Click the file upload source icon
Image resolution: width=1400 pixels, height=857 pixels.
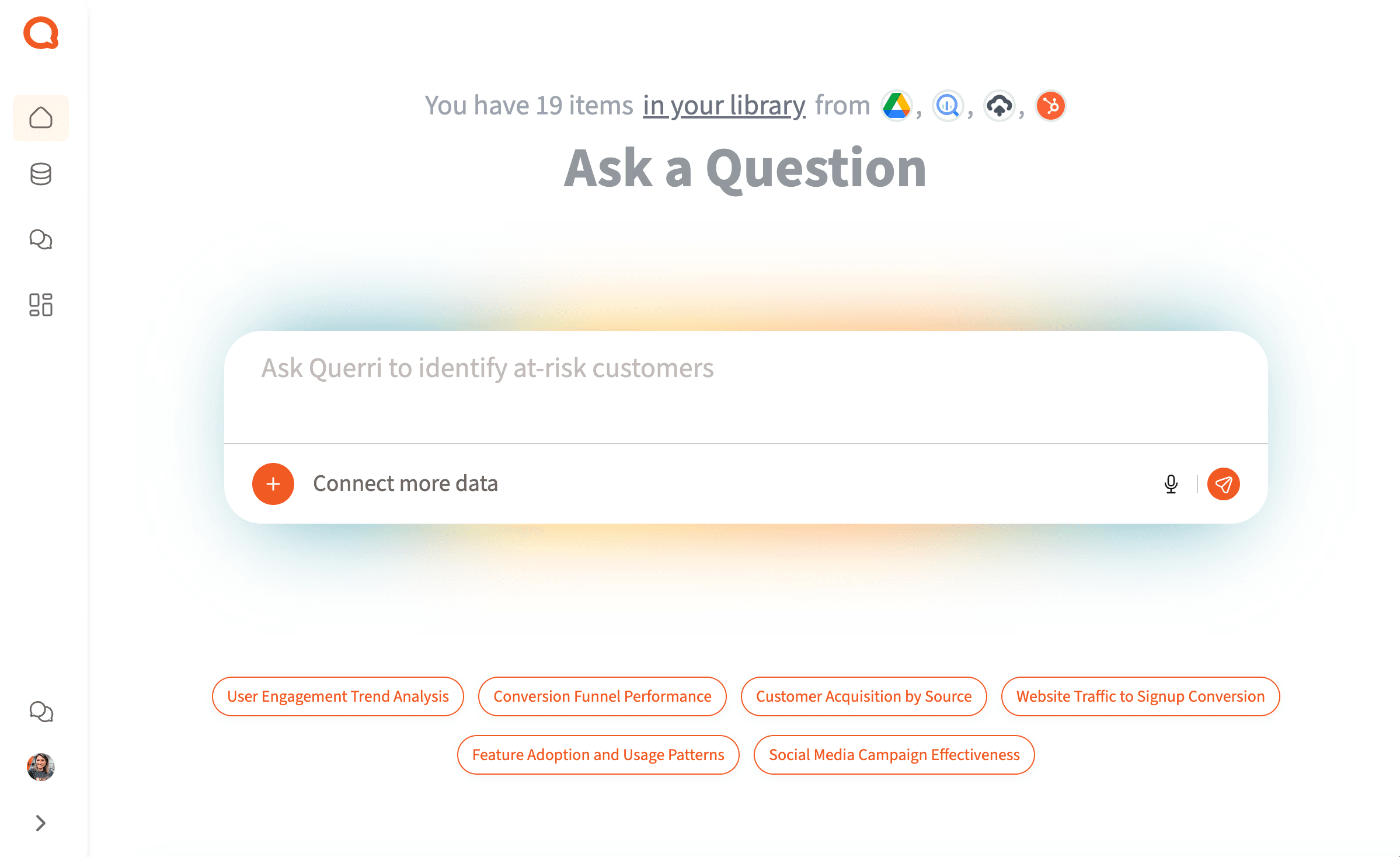coord(999,106)
